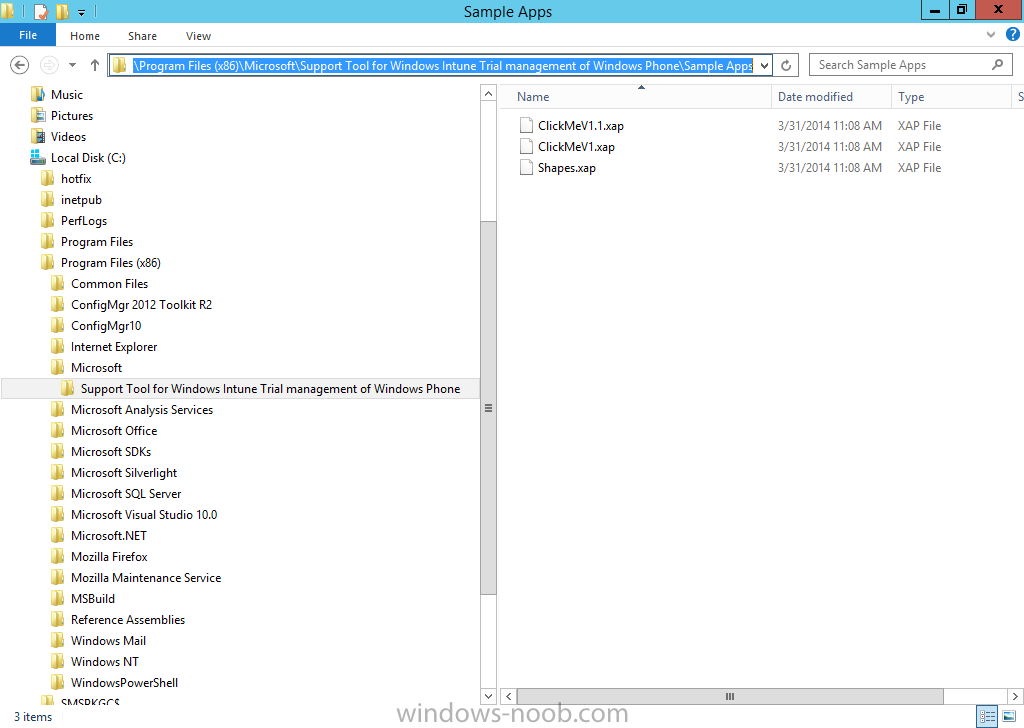Viewport: 1024px width, 728px height.
Task: Click the Shapes.xap file name
Action: 566,168
